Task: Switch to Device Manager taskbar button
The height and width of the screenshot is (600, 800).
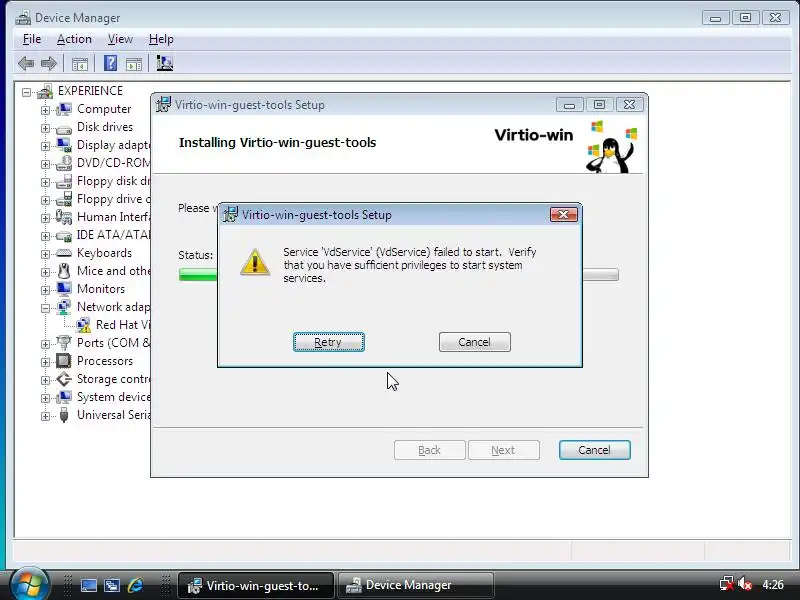Action: pos(415,585)
